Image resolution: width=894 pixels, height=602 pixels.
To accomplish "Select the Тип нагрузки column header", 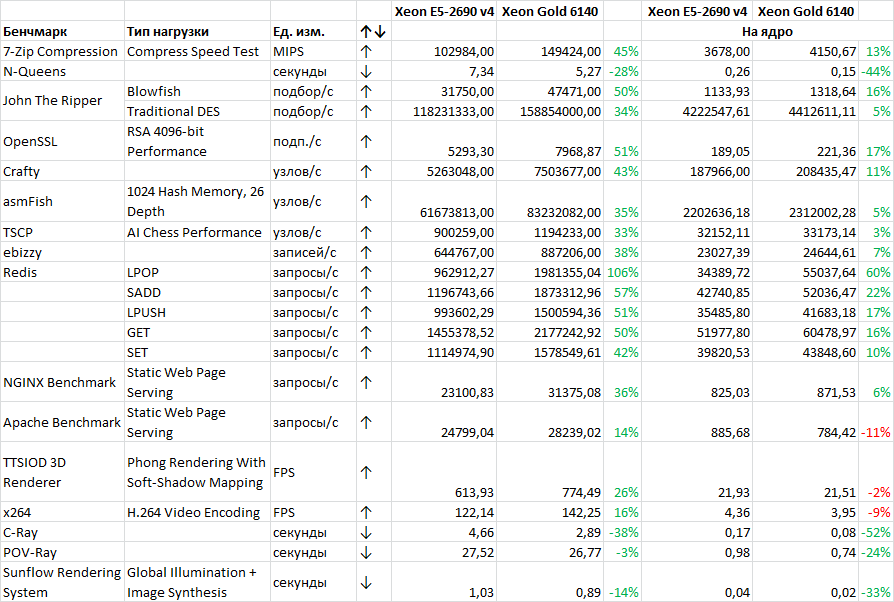I will click(x=197, y=32).
